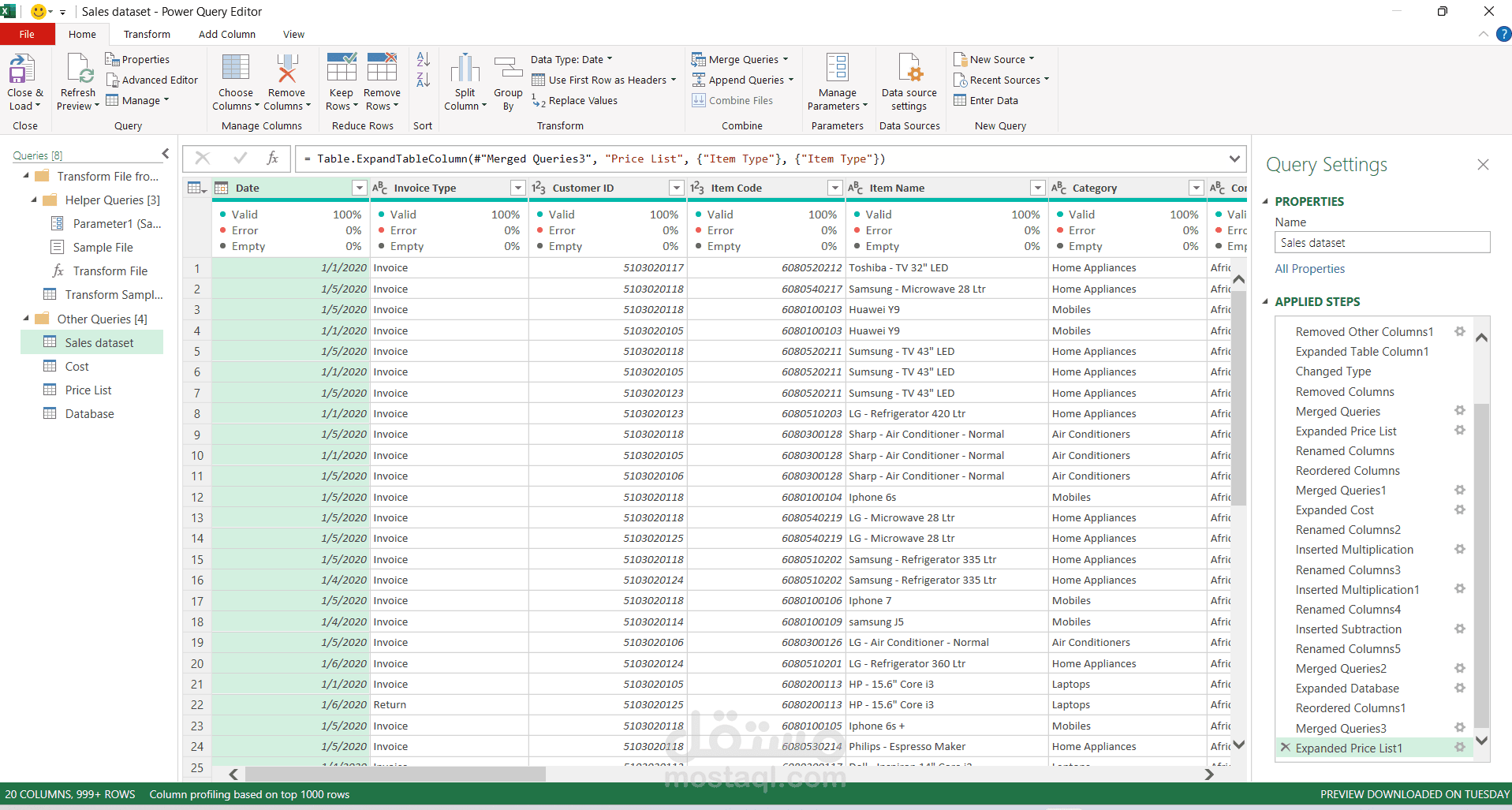The width and height of the screenshot is (1512, 810).
Task: Open the Date column filter dropdown
Action: click(x=360, y=188)
